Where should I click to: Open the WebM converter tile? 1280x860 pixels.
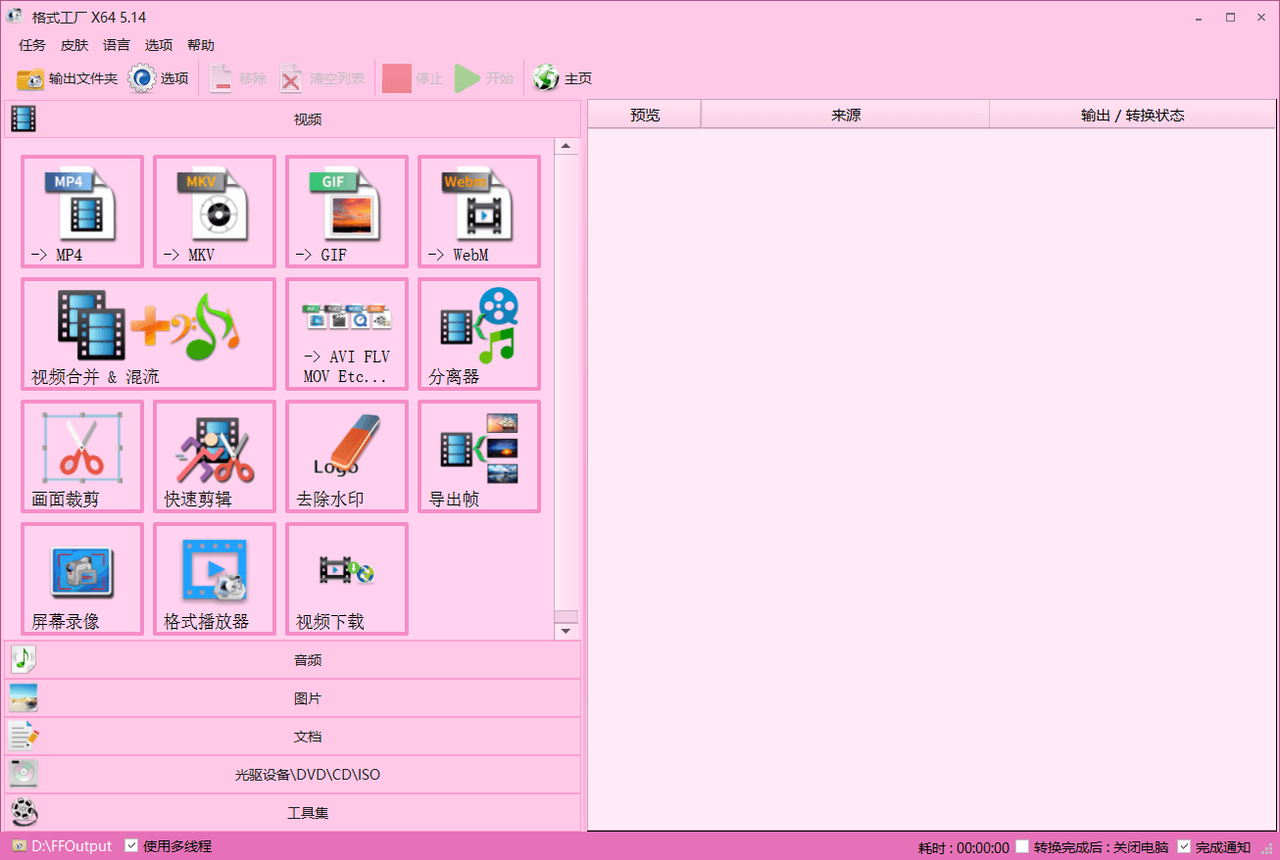[478, 211]
